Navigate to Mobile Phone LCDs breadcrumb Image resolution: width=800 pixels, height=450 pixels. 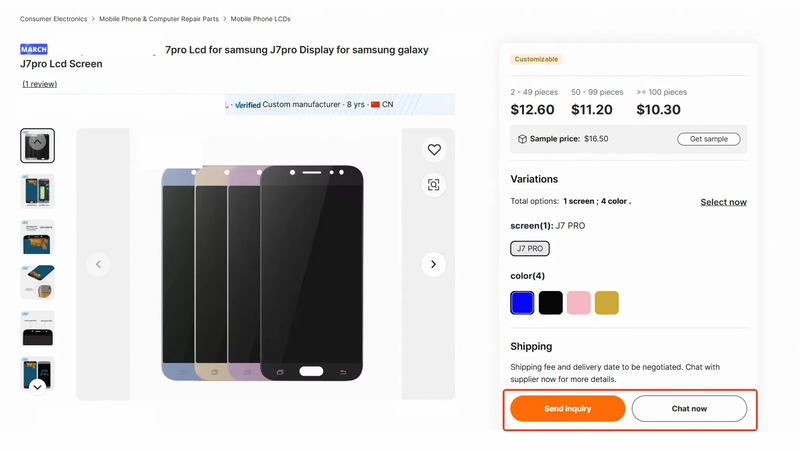(x=261, y=19)
